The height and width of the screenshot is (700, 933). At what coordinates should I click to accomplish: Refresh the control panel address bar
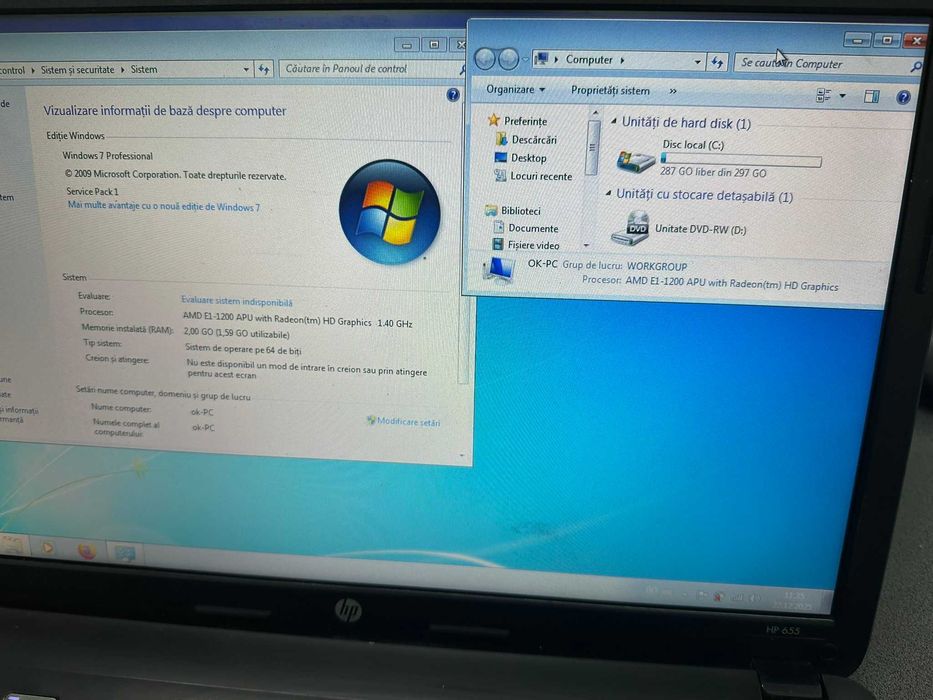(264, 69)
